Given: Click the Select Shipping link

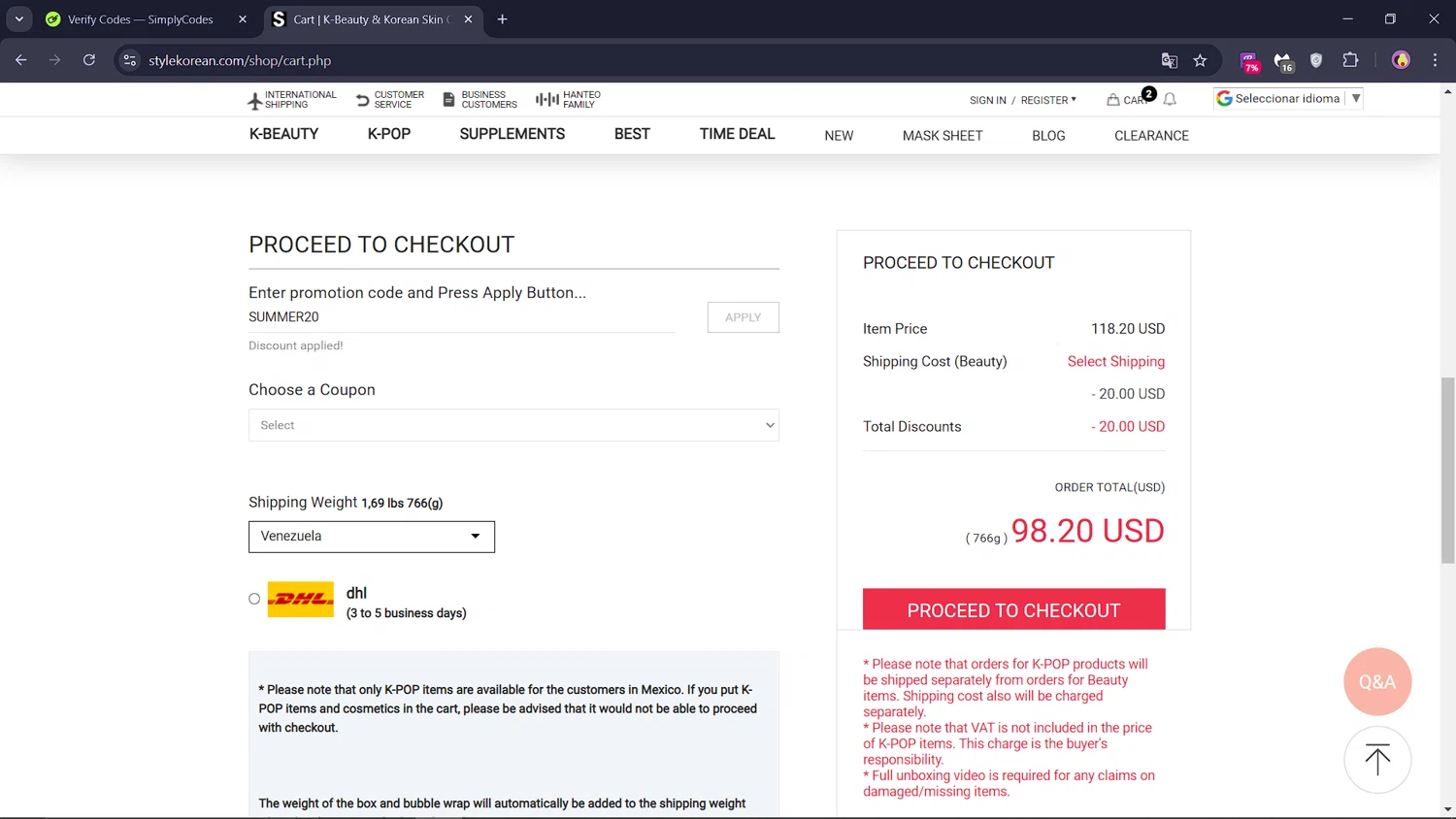Looking at the screenshot, I should pyautogui.click(x=1115, y=361).
